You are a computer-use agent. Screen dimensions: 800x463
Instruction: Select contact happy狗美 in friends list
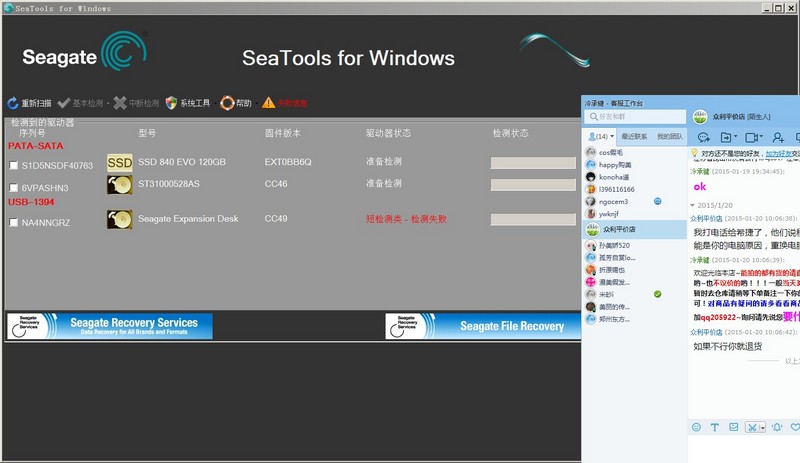click(635, 164)
